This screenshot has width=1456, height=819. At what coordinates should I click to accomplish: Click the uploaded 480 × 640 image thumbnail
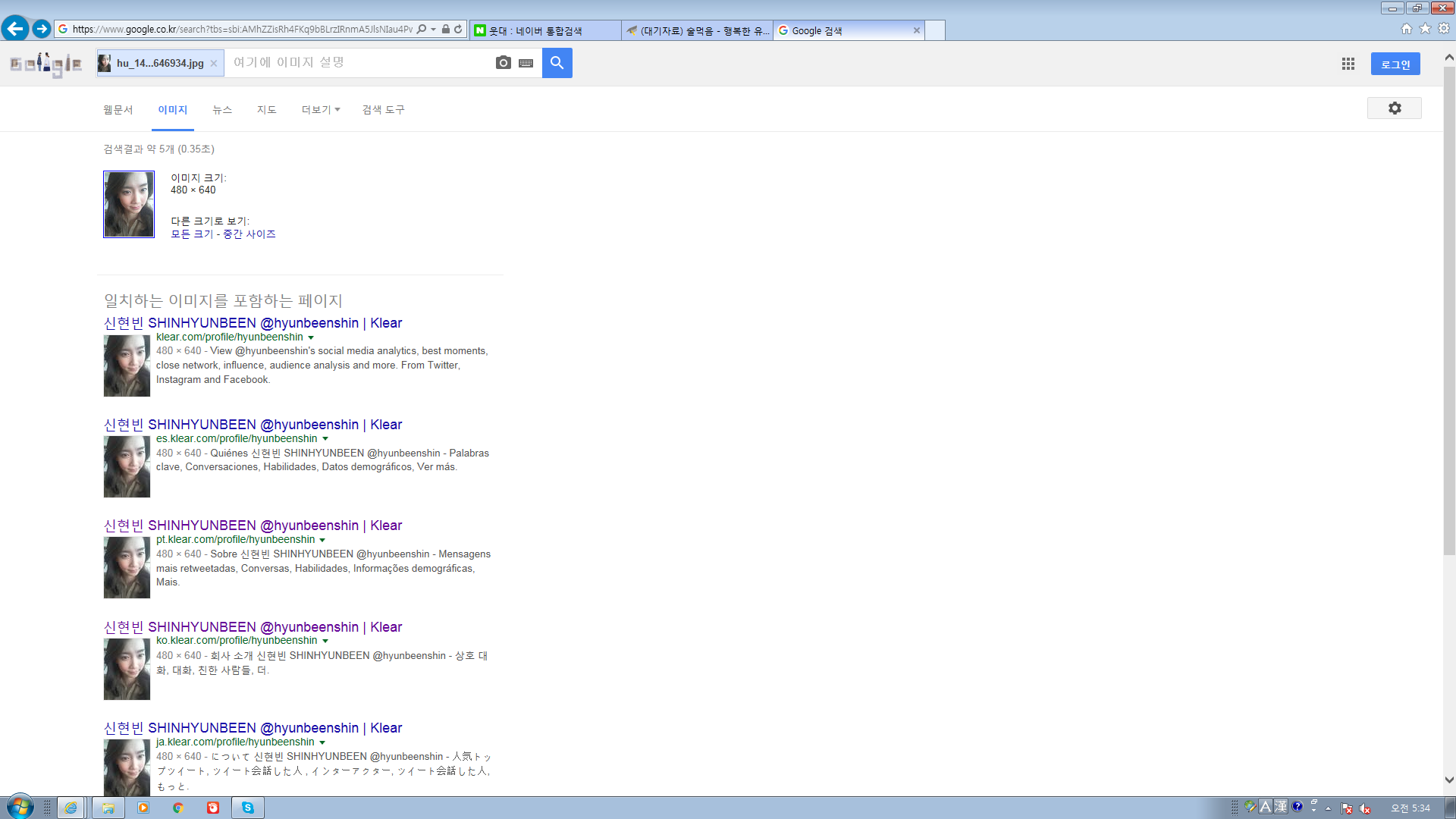tap(129, 204)
